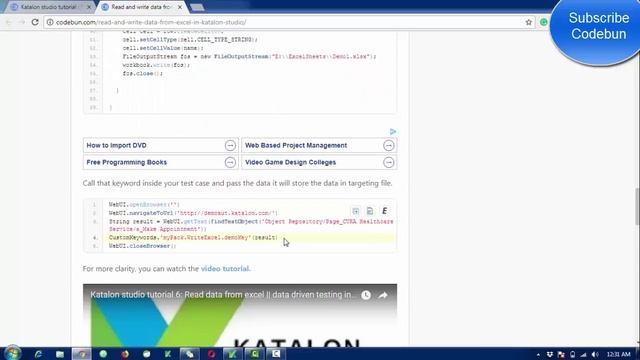Viewport: 640px width, 360px height.
Task: Bookmark this page with the star icon
Action: [529, 22]
